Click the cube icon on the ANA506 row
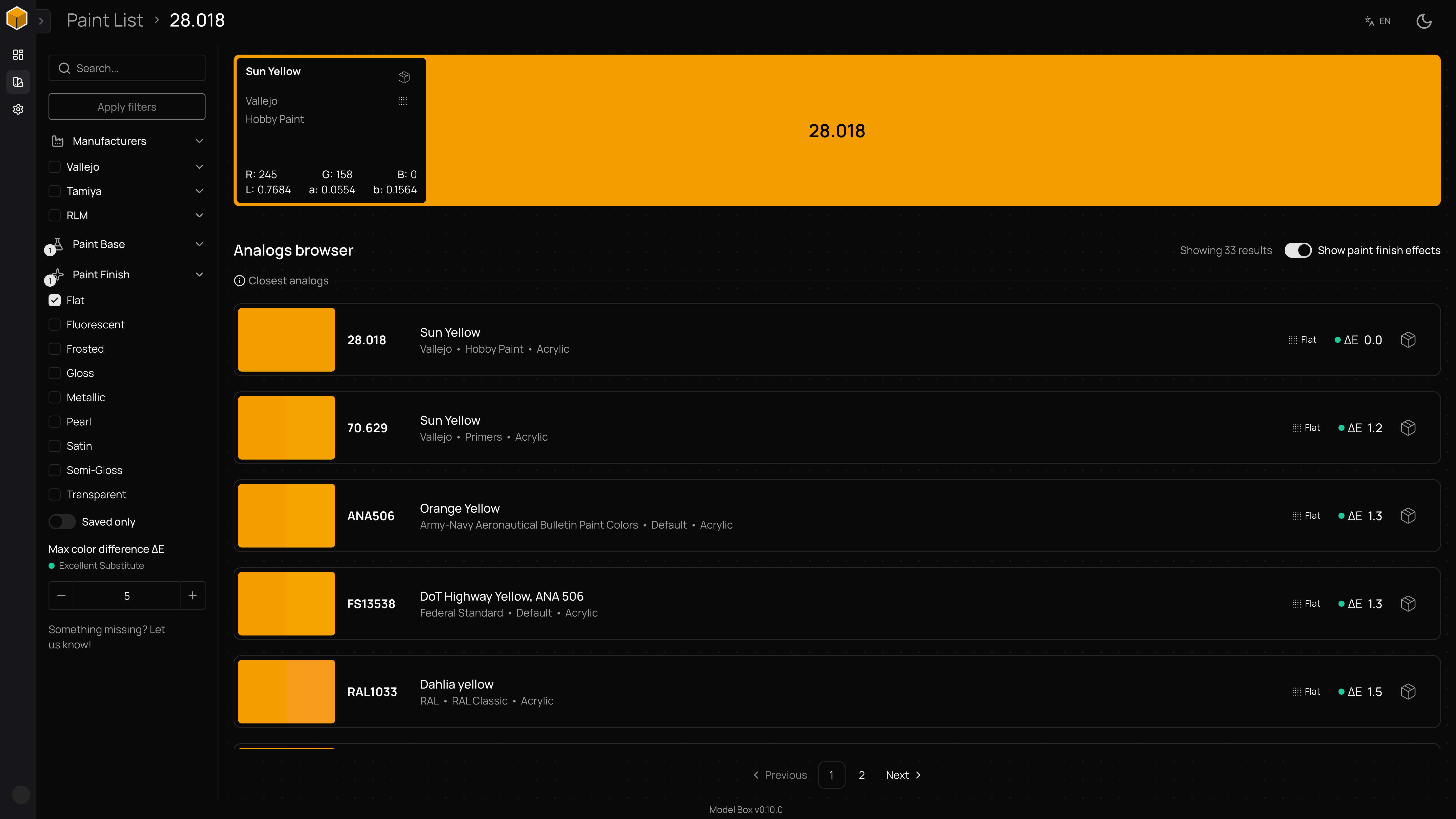 click(1408, 515)
